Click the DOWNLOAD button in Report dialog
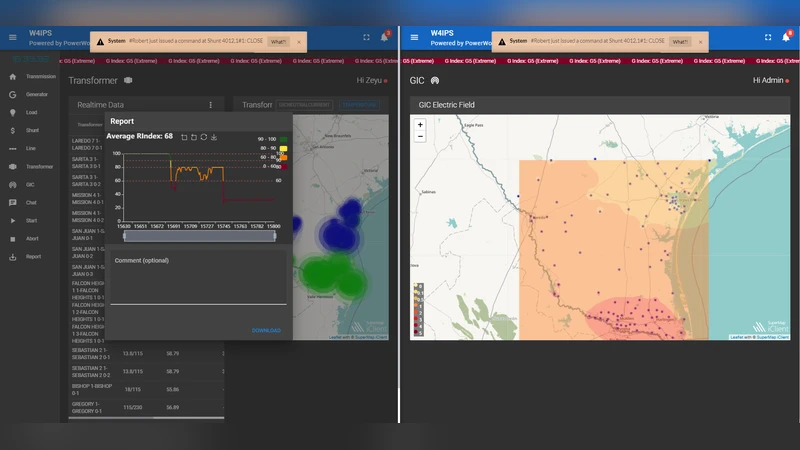 click(266, 330)
